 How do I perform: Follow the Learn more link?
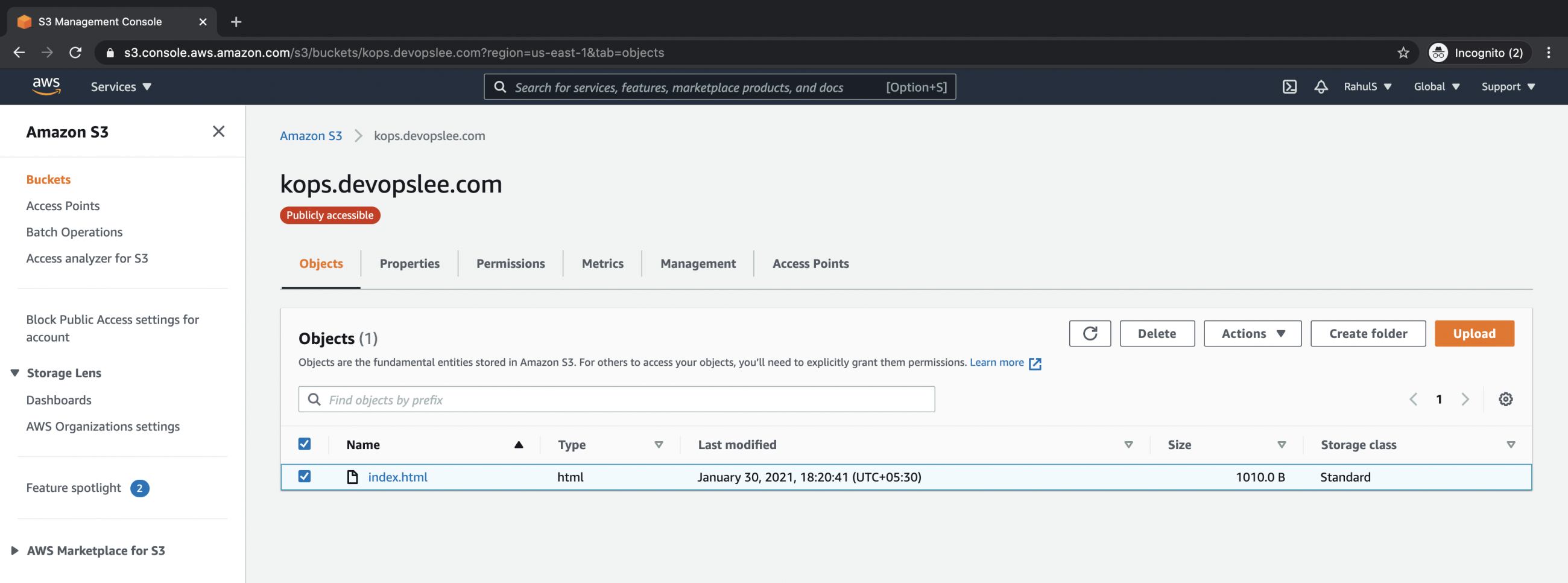996,362
